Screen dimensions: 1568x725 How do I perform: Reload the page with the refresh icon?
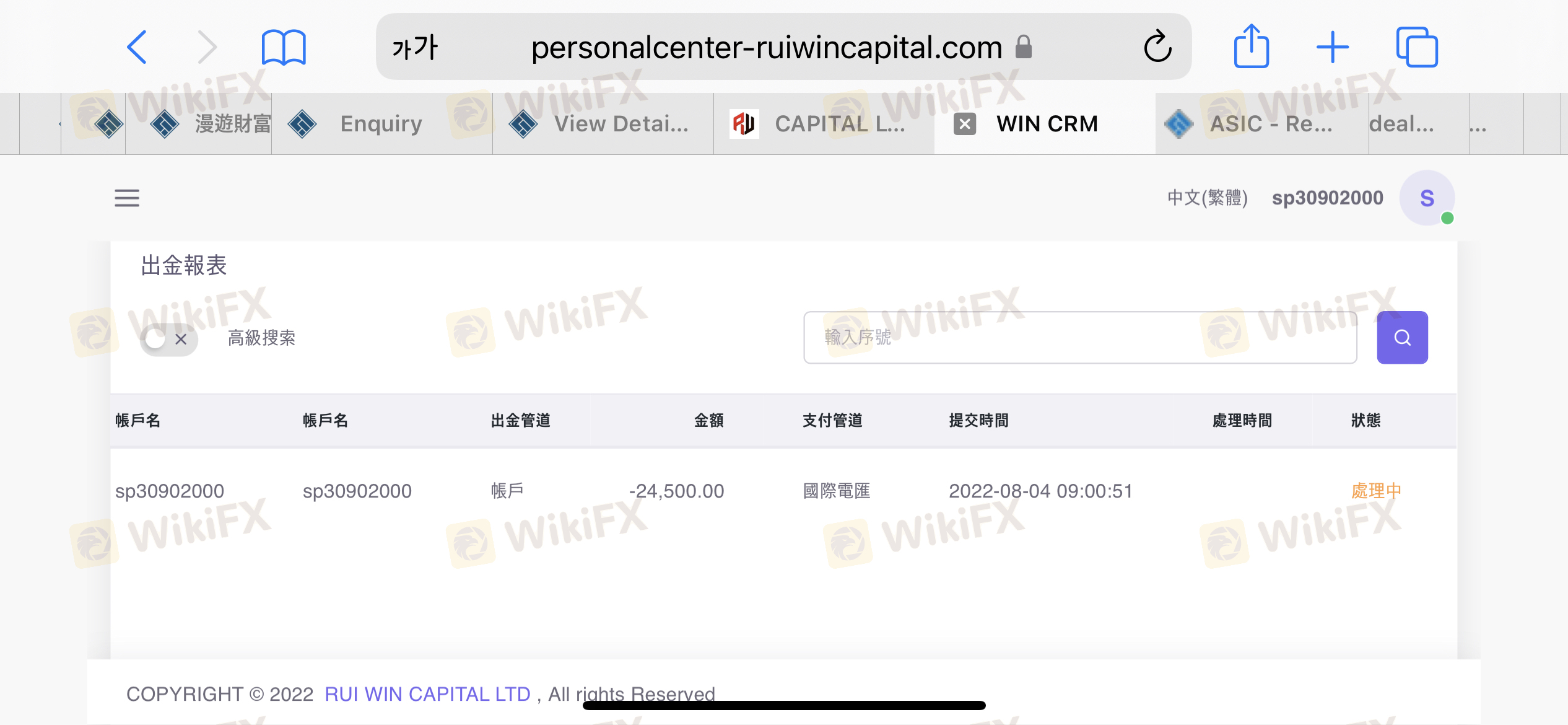point(1157,46)
